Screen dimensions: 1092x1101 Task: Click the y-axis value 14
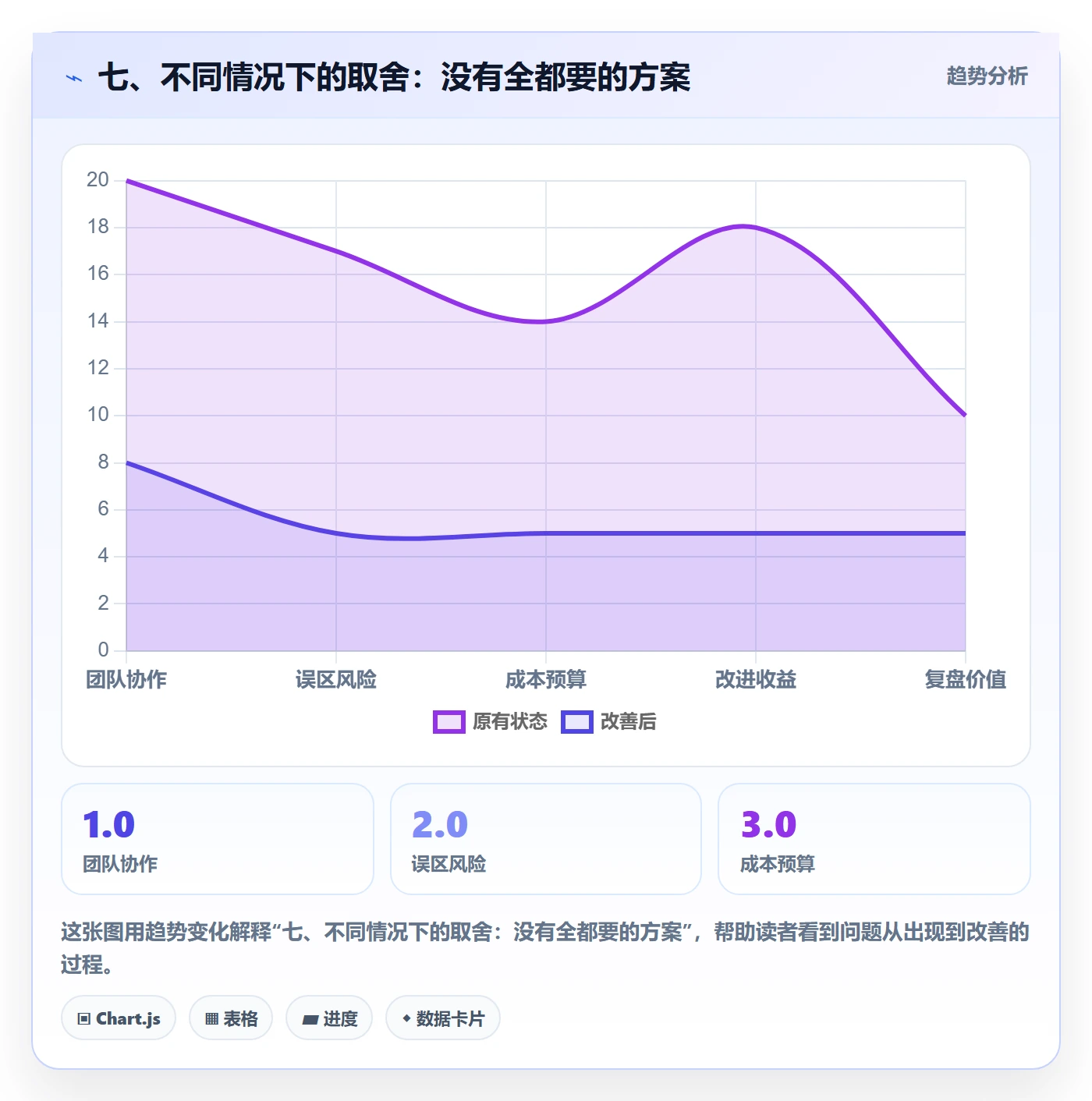click(98, 321)
